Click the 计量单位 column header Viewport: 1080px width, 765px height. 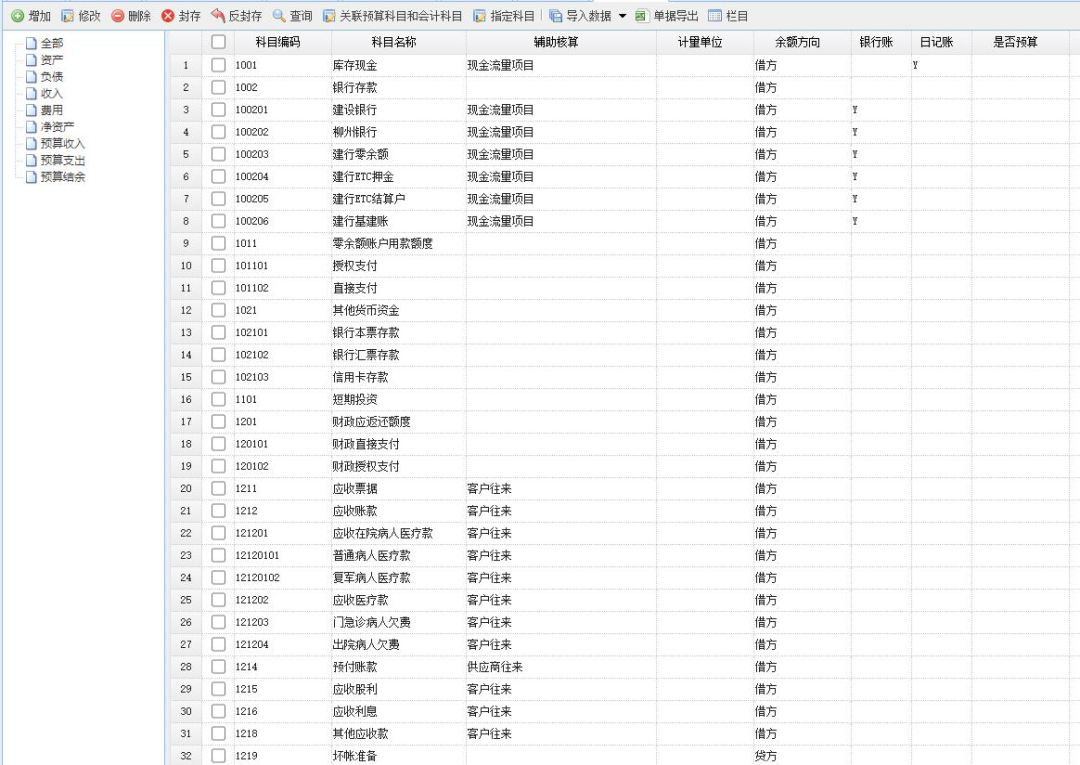[705, 42]
